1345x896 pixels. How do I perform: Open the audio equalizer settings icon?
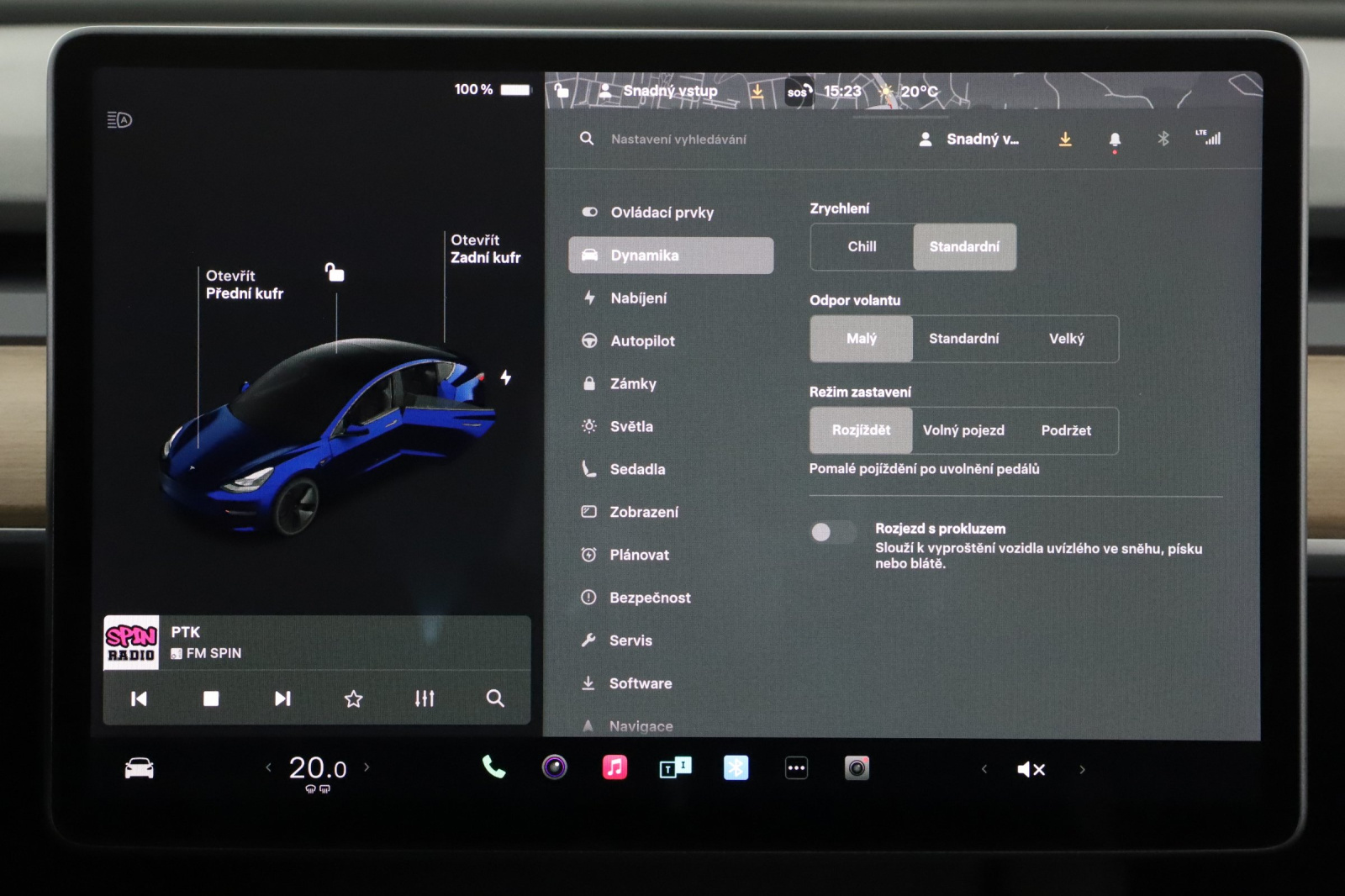(x=425, y=698)
